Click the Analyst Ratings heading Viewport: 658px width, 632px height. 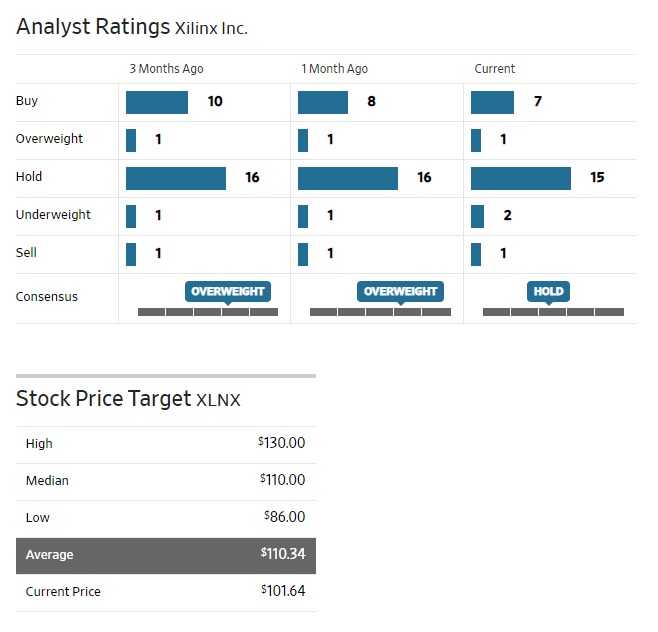point(93,27)
